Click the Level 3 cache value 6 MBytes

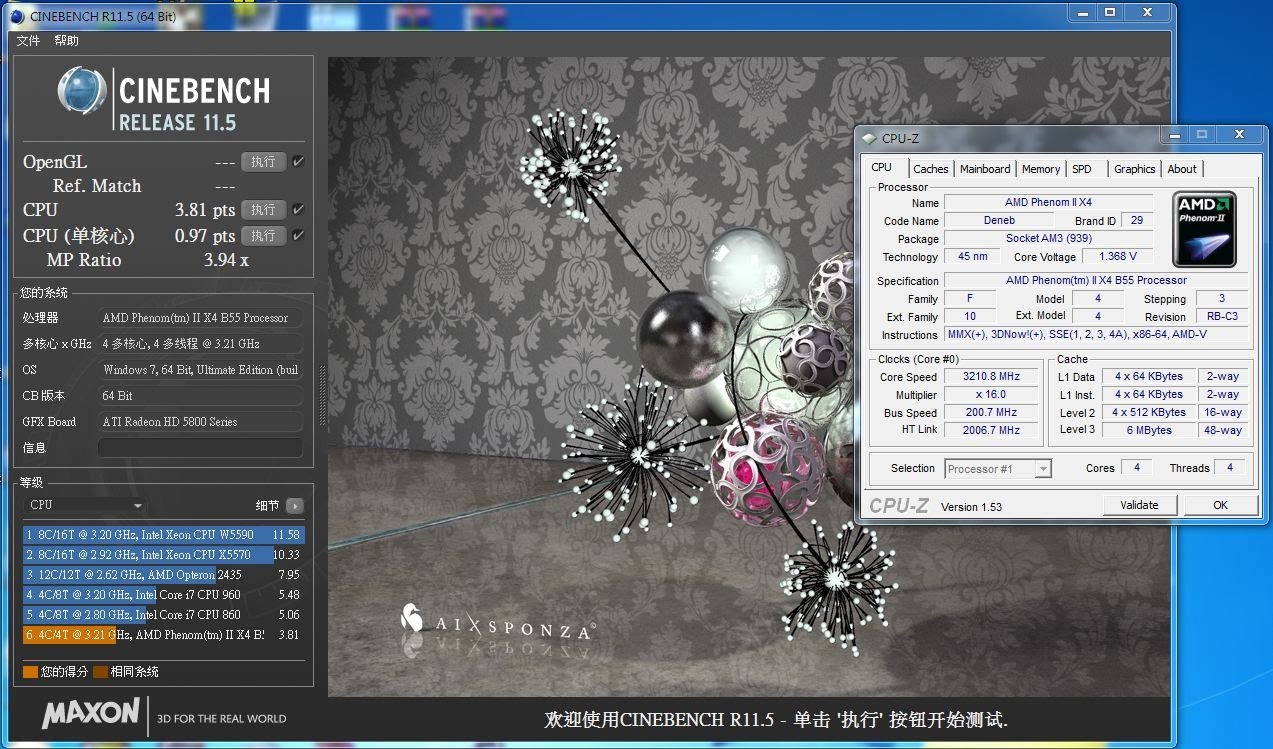pyautogui.click(x=1149, y=430)
